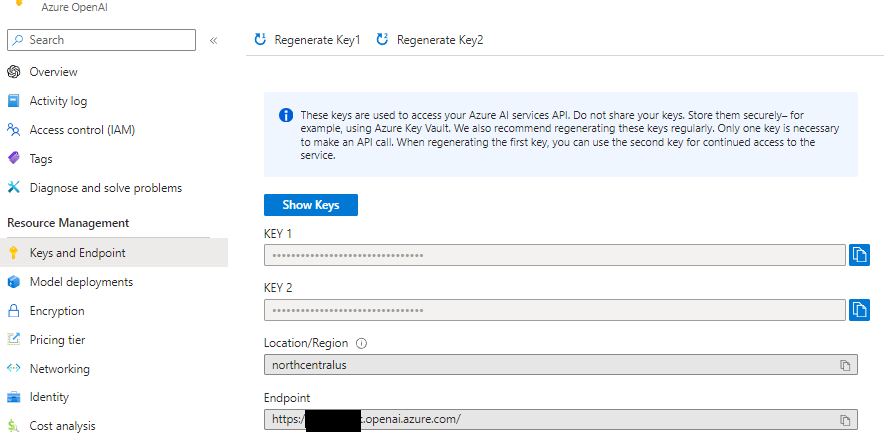Select Model deployments in sidebar
This screenshot has height=444, width=884.
81,282
